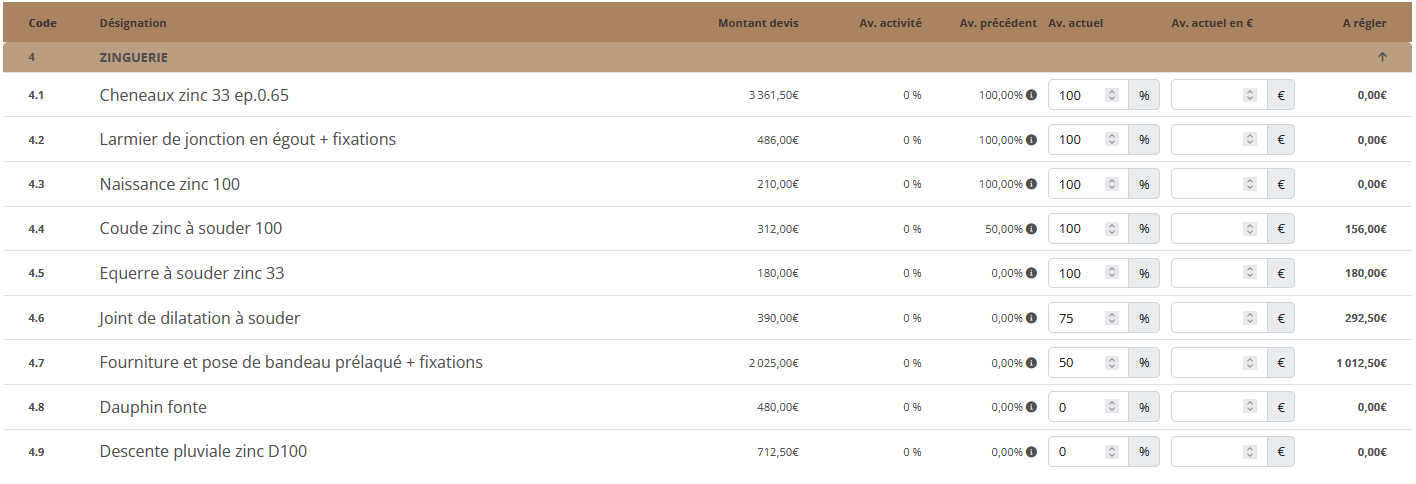Click Av. actuel percent field for Dauphin fonte
Screen dimensions: 1416x484
tap(1088, 407)
